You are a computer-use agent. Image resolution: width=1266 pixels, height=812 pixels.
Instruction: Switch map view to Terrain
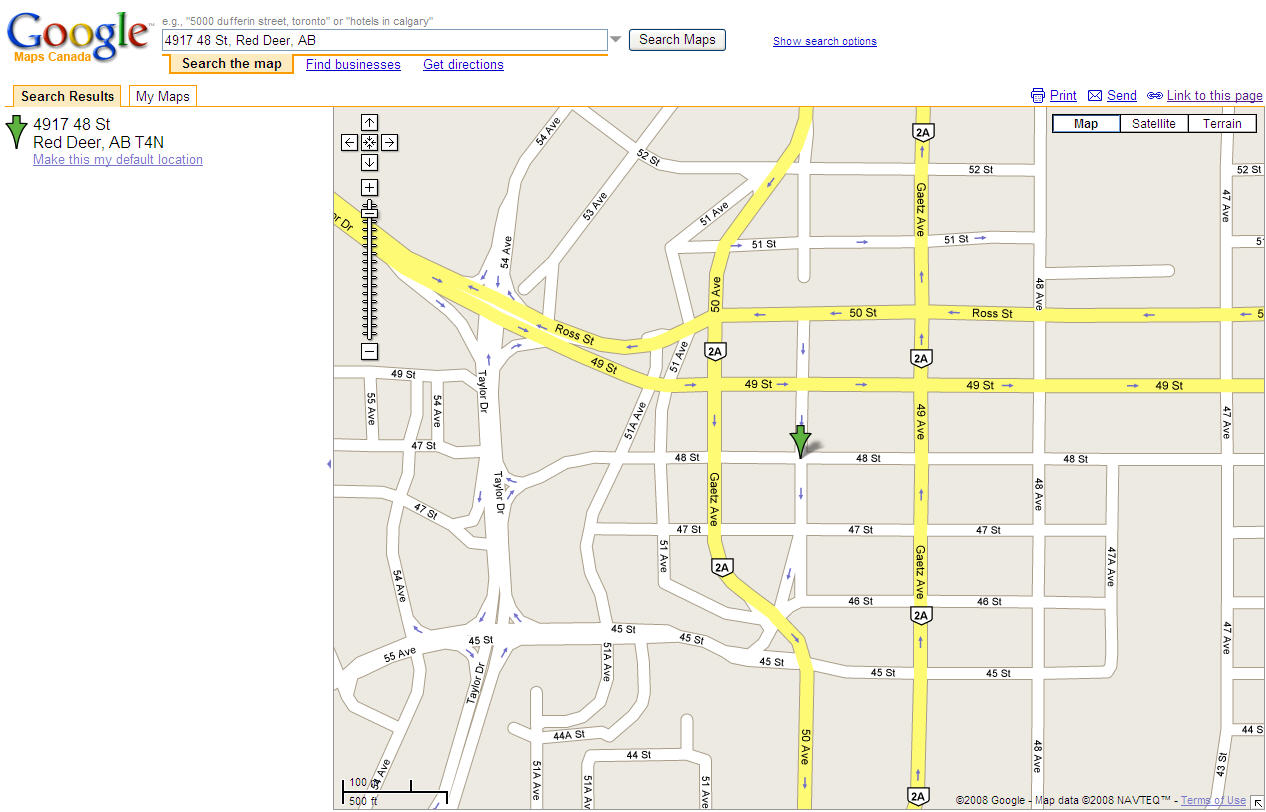pyautogui.click(x=1222, y=124)
